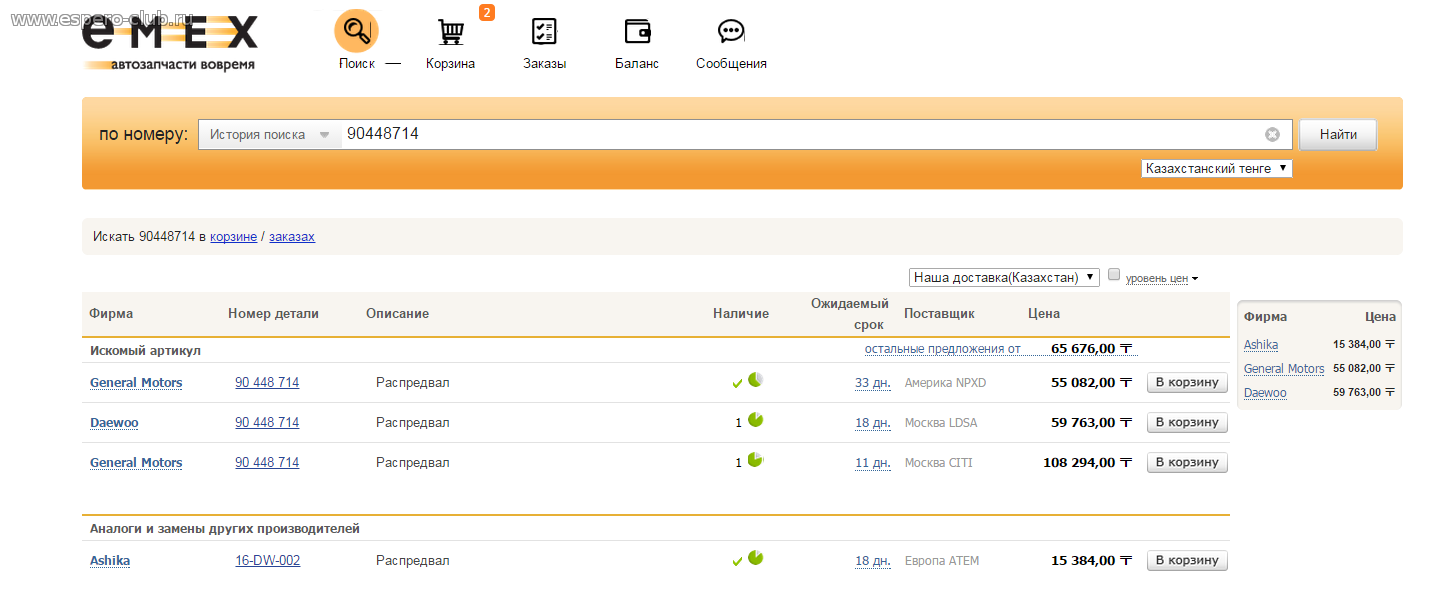The width and height of the screenshot is (1440, 593).
Task: Open the Наша доставка(Казахстан) dropdown
Action: pyautogui.click(x=1005, y=277)
